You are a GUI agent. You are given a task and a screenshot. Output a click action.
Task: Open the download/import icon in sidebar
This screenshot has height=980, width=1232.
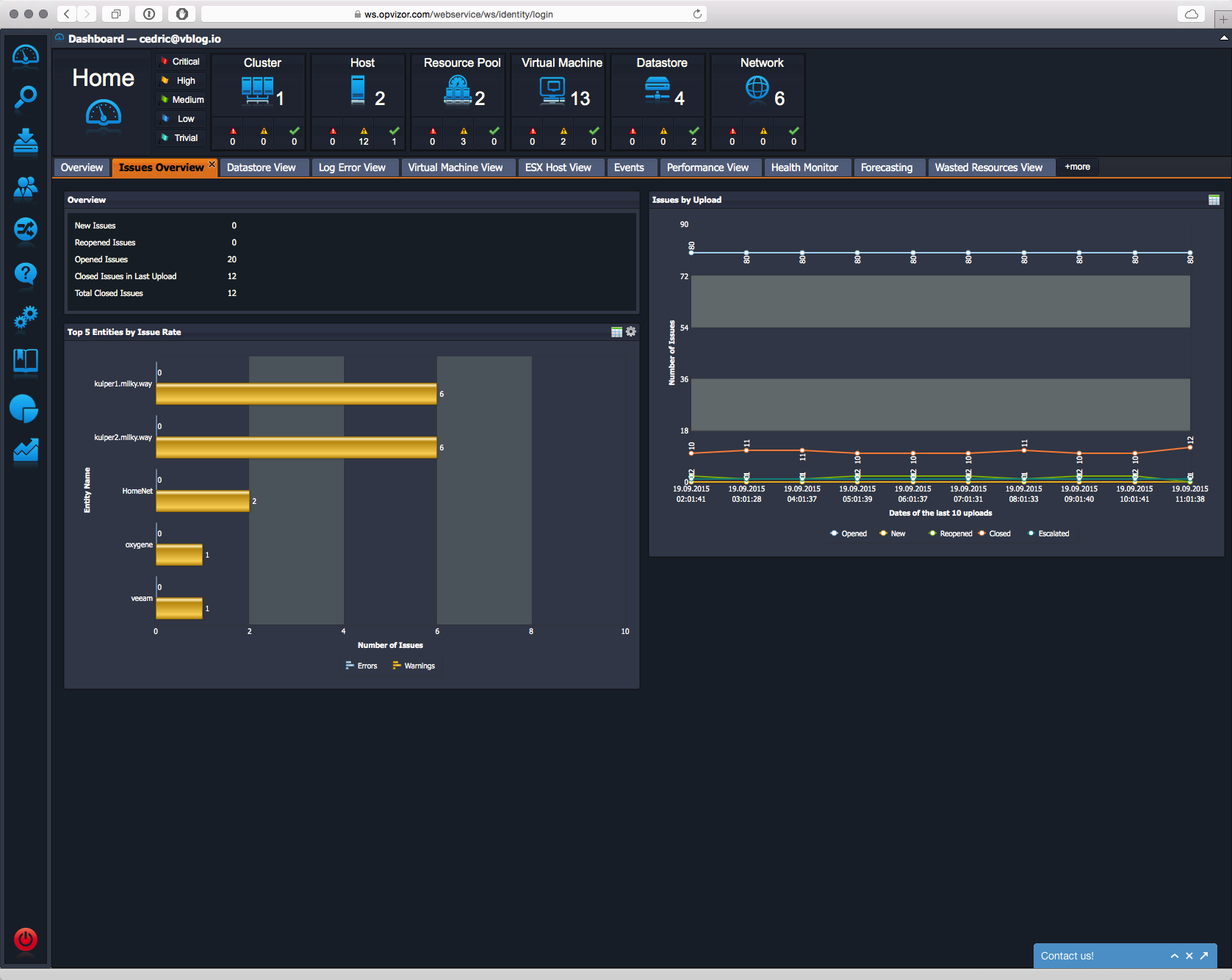(26, 141)
